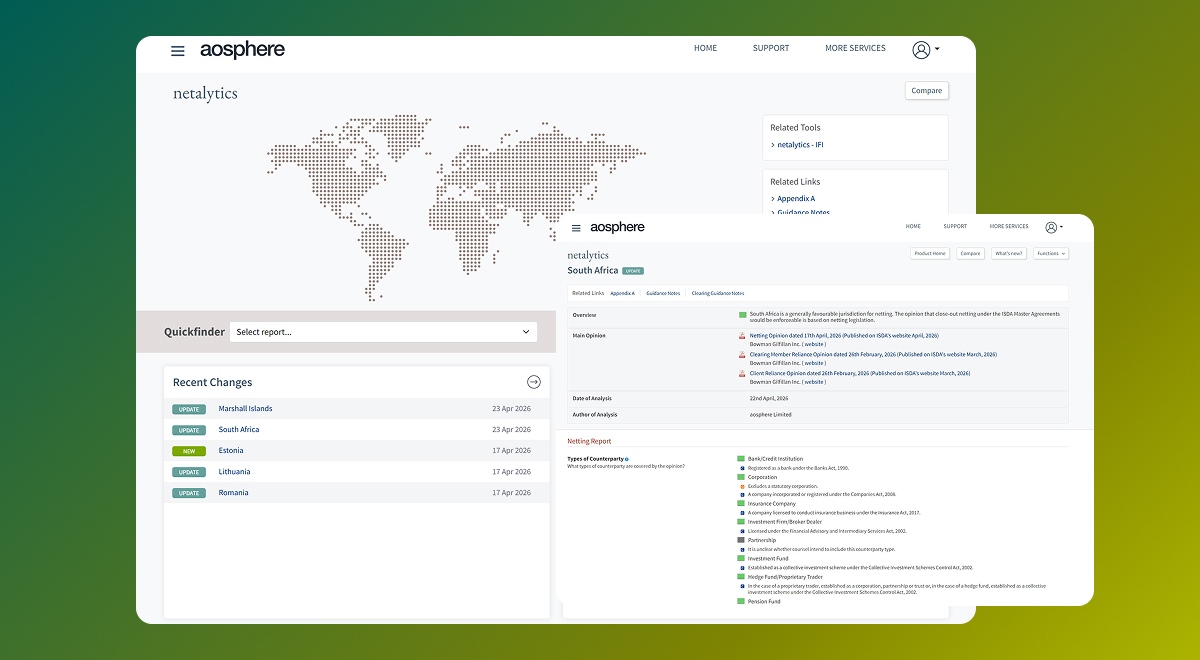The image size is (1200, 660).
Task: Click Netting Report section heading
Action: click(589, 441)
